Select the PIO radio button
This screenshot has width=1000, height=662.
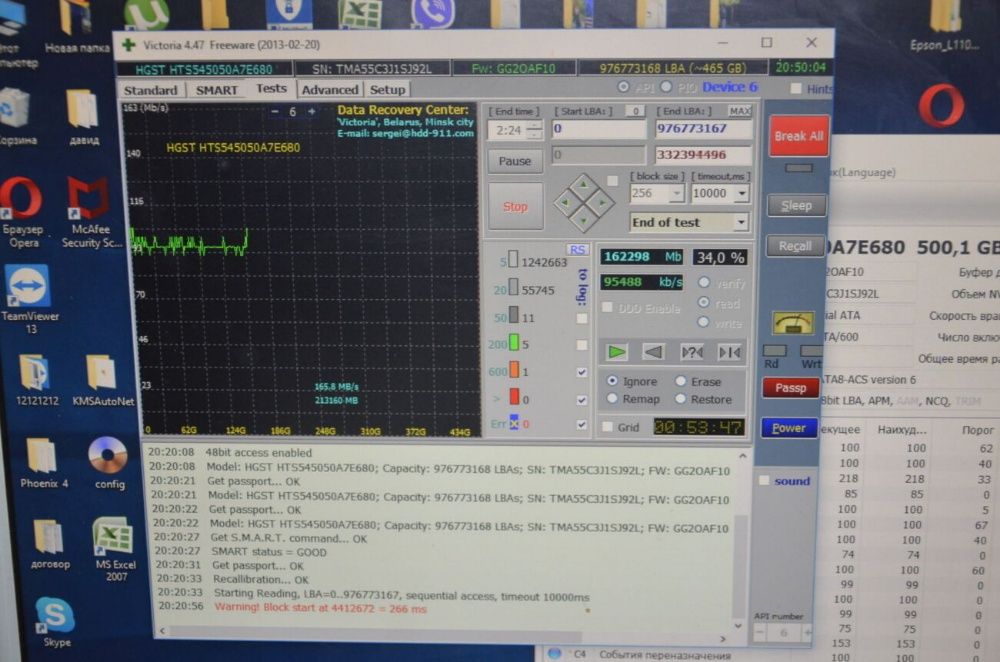(x=666, y=87)
